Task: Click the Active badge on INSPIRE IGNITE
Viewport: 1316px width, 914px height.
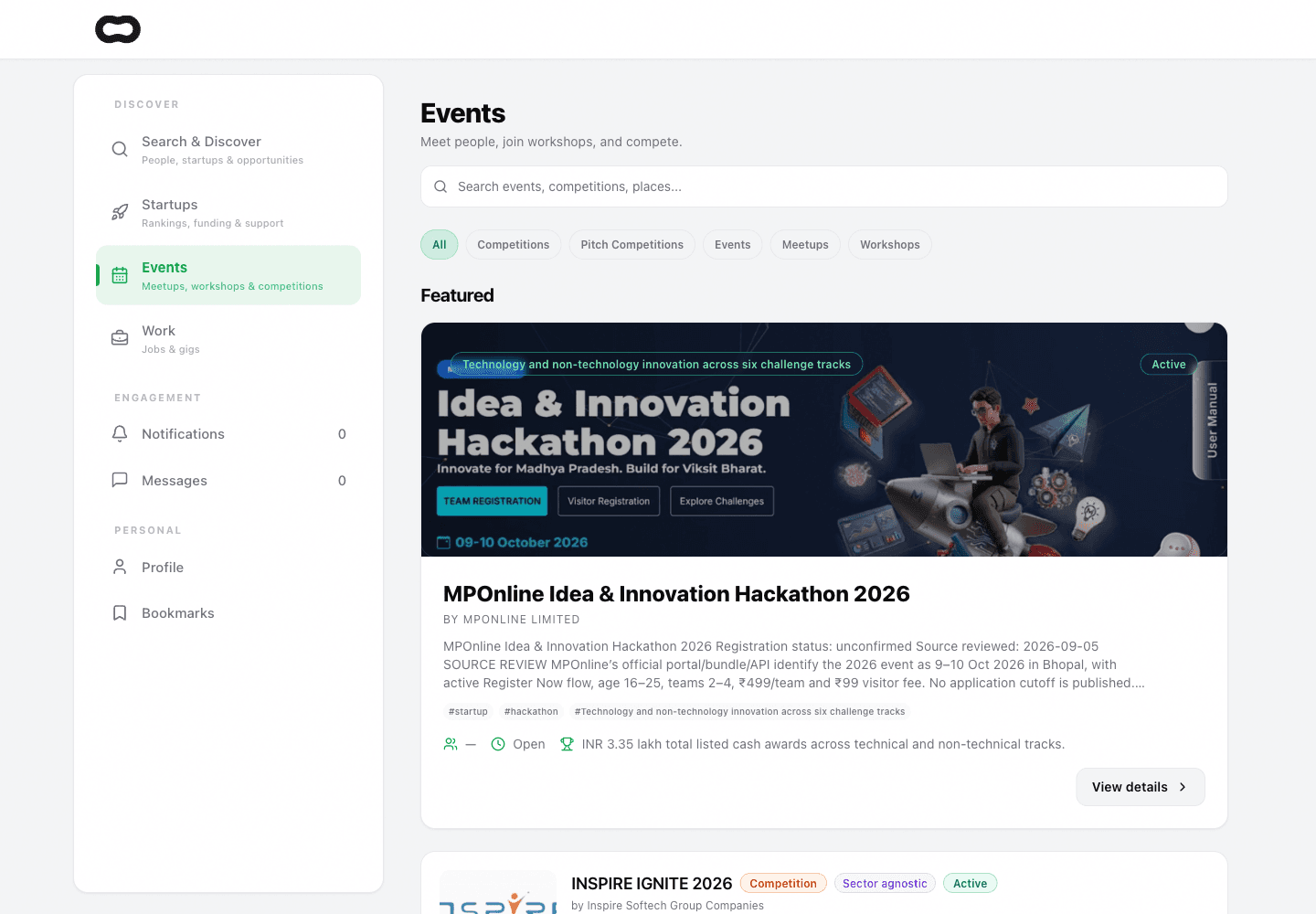Action: (x=970, y=883)
